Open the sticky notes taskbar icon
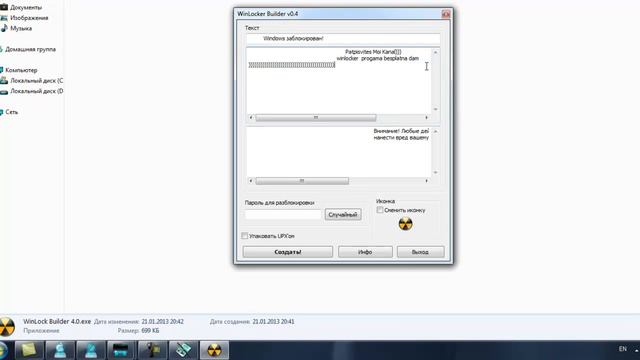 coord(29,350)
